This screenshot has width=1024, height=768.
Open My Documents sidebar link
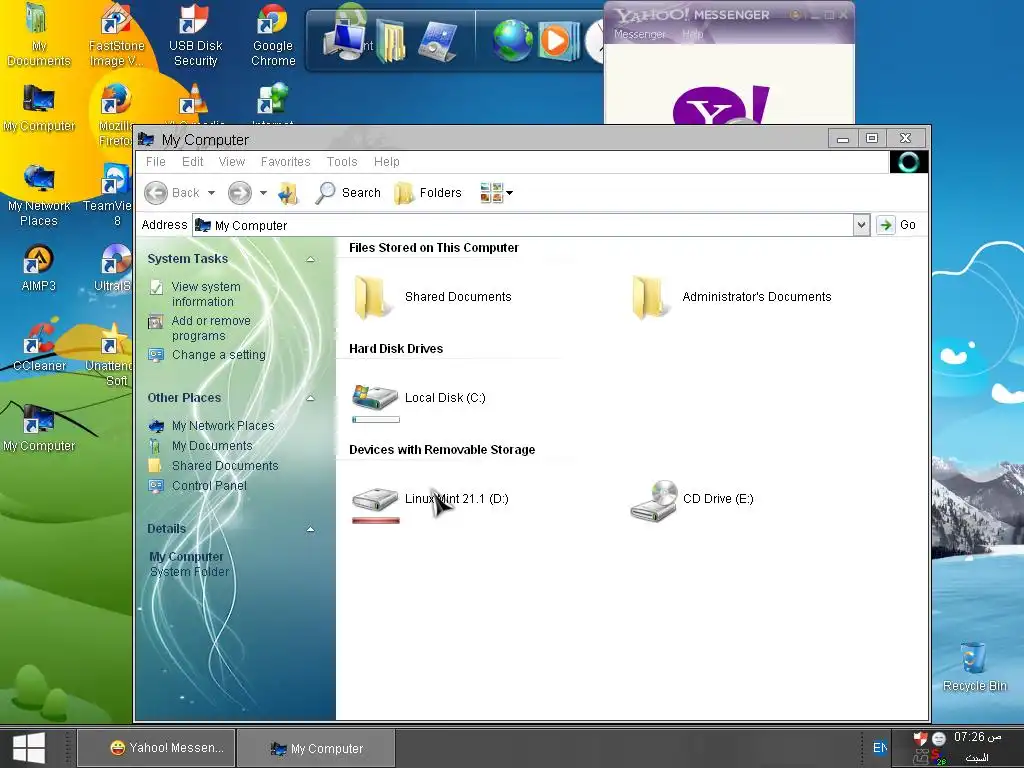[212, 445]
